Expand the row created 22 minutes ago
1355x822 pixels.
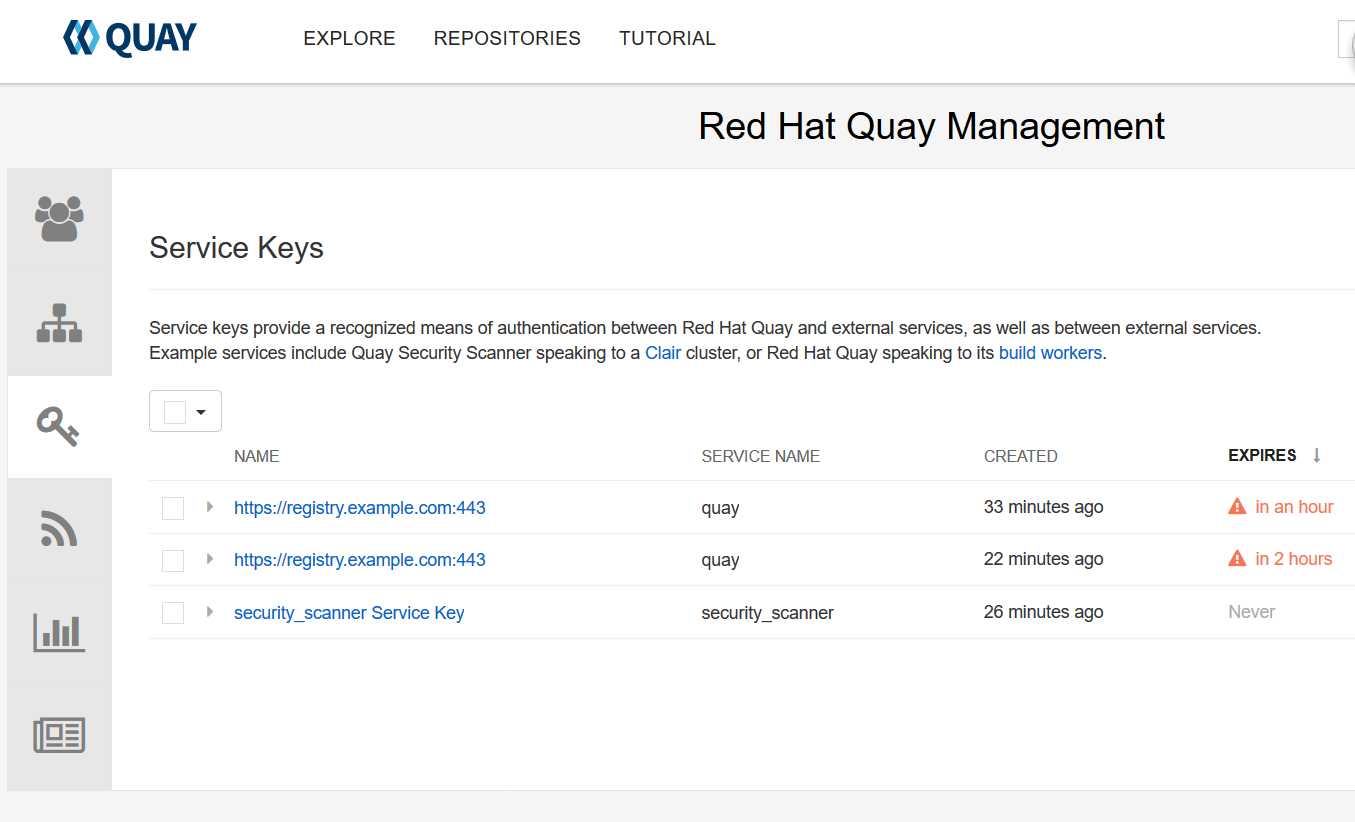210,559
